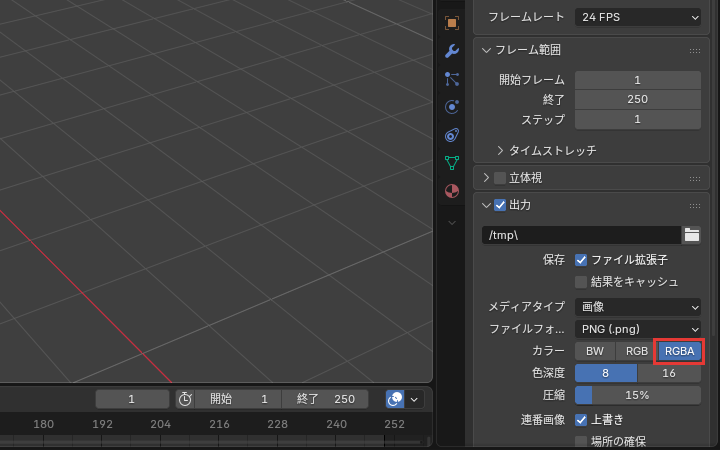
Task: Click the timer icon for preview range
Action: pos(185,399)
